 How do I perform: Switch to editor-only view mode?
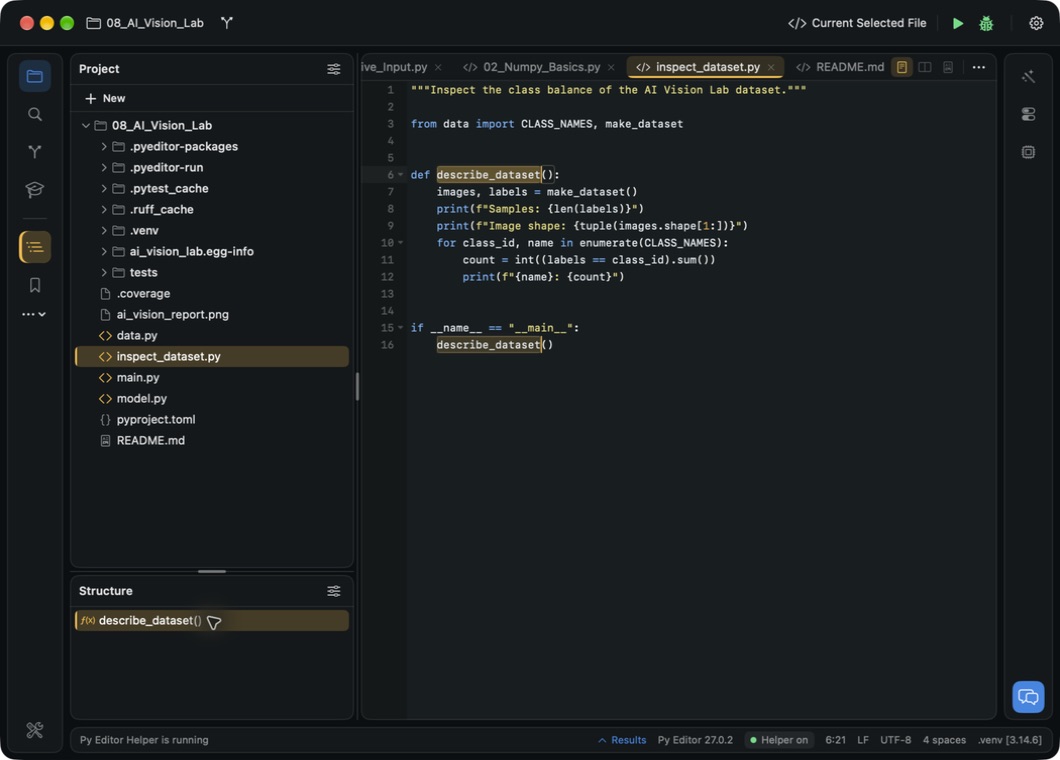click(901, 67)
